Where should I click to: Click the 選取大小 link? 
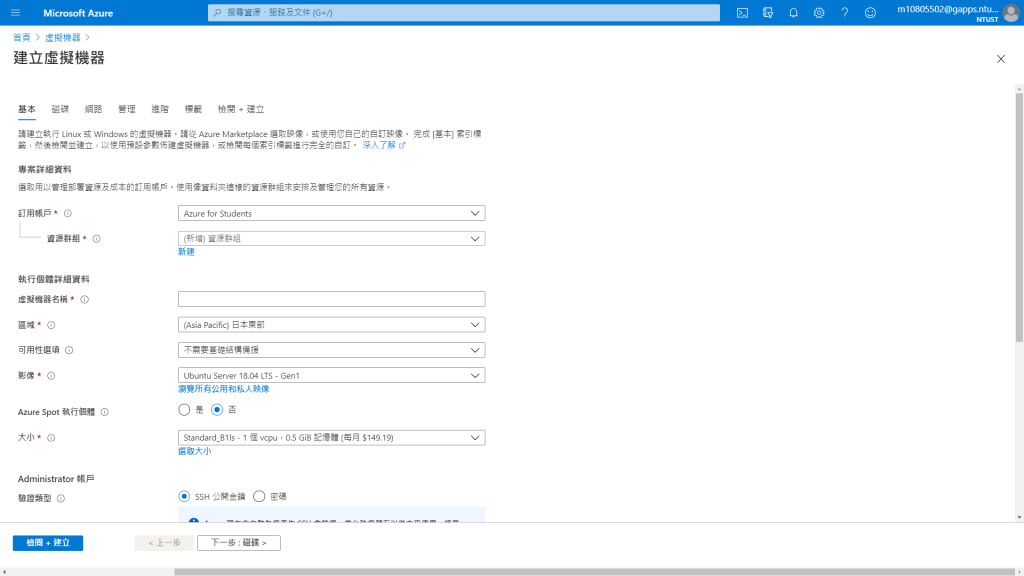tap(195, 451)
